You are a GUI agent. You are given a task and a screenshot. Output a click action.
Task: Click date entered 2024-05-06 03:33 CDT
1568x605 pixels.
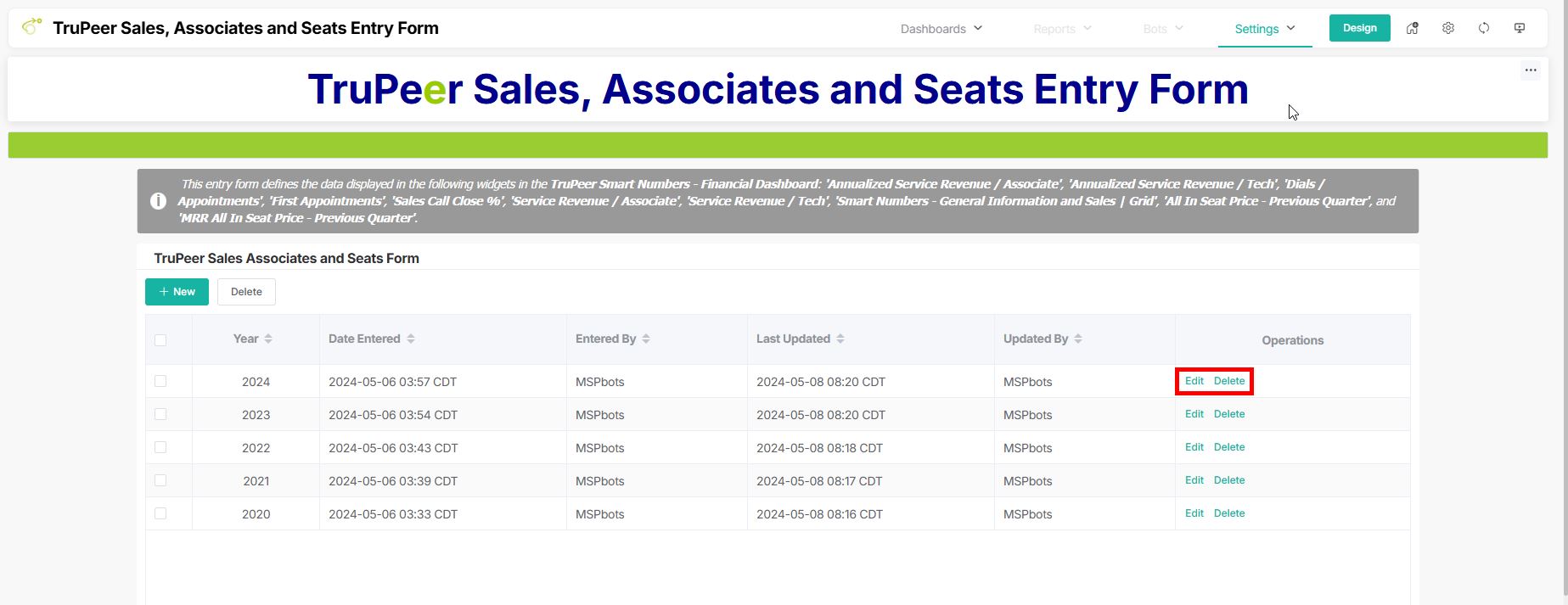coord(392,514)
